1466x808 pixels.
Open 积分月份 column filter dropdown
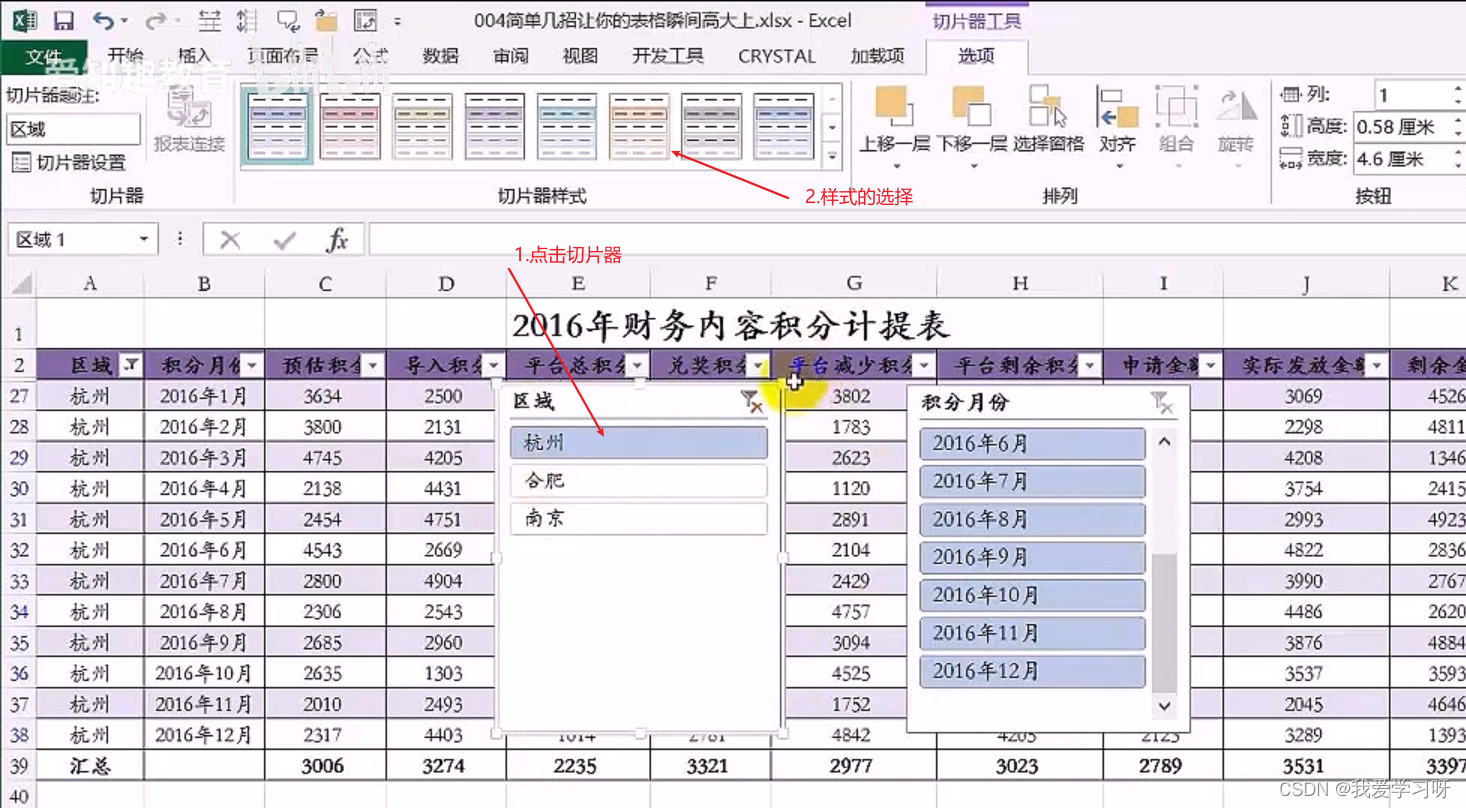tap(252, 366)
